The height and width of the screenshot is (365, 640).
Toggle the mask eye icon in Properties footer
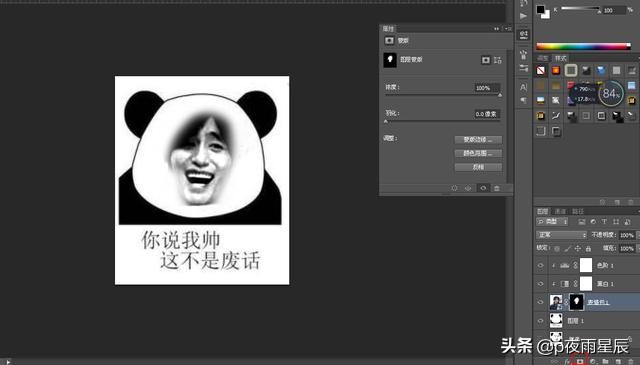click(x=483, y=188)
